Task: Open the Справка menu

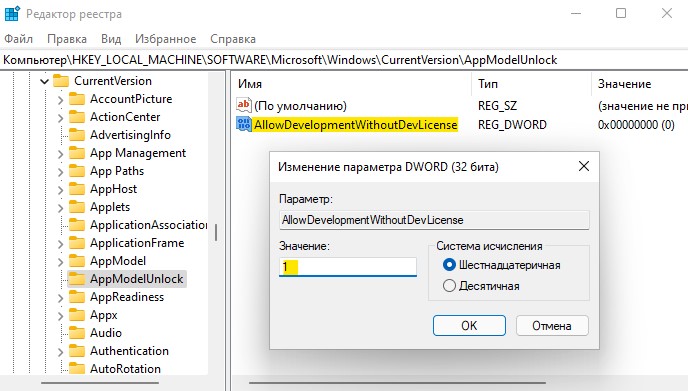Action: [x=233, y=39]
